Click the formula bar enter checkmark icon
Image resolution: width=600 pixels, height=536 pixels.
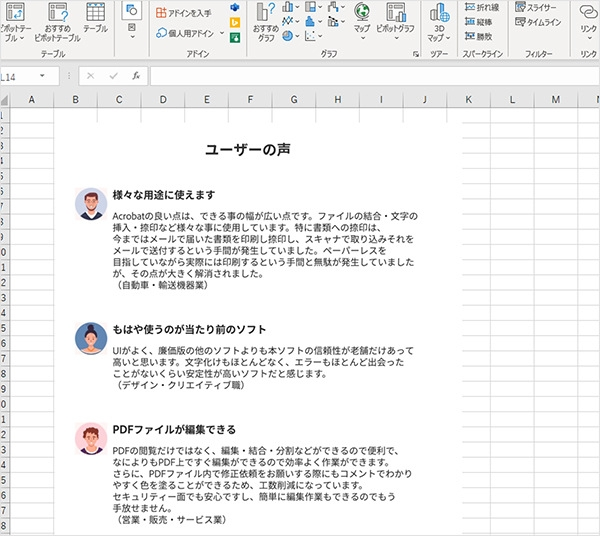click(x=113, y=76)
